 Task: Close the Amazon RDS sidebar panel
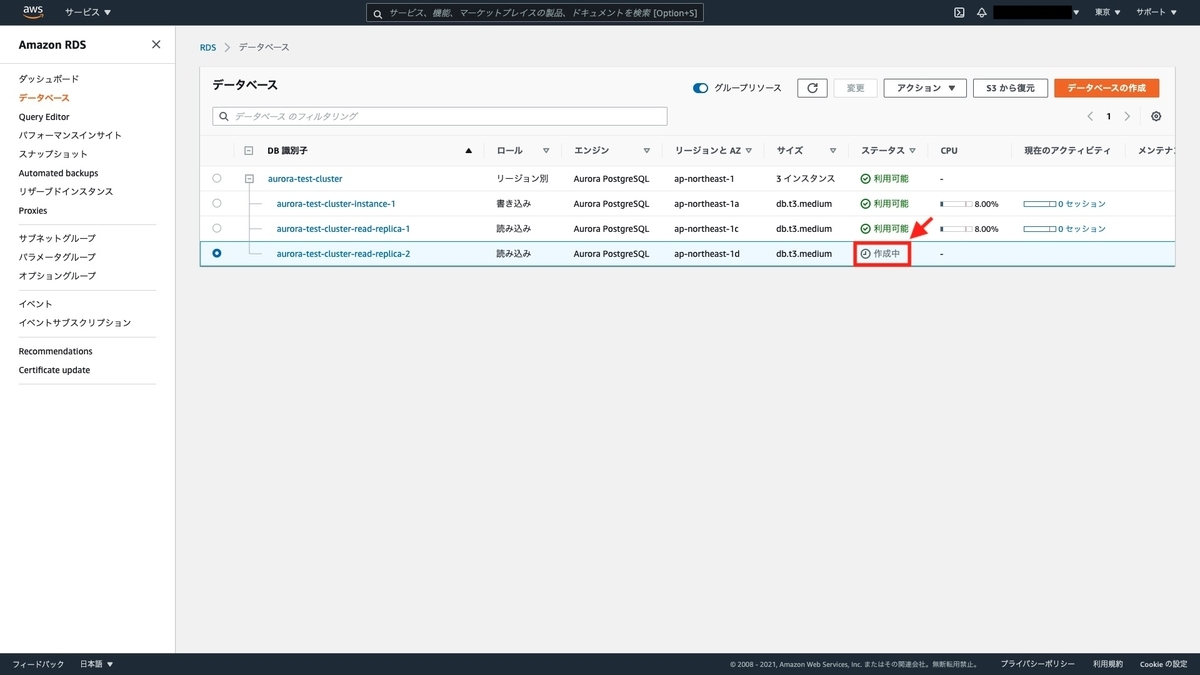pos(156,44)
